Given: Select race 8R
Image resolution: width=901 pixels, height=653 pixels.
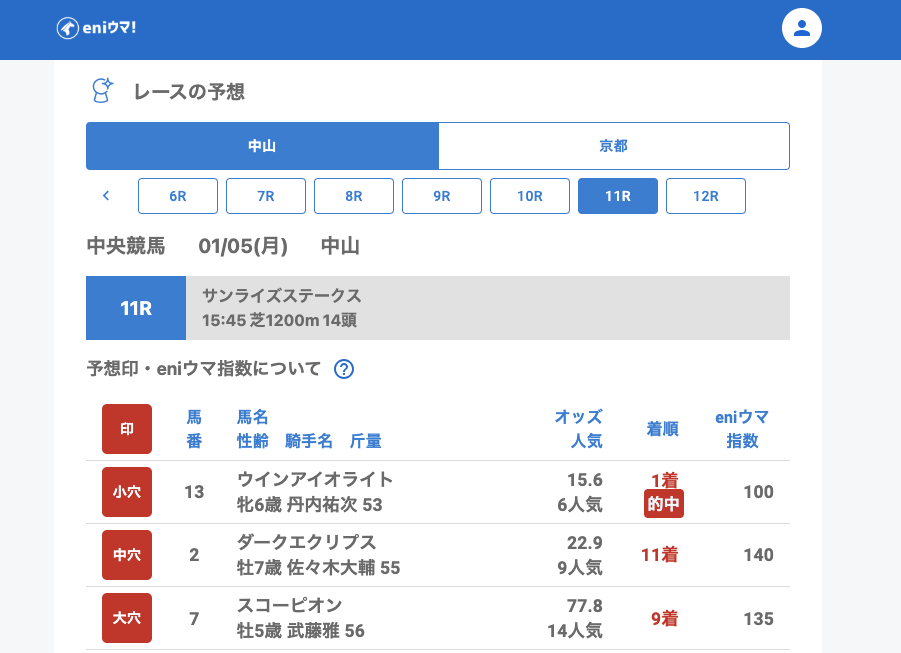Looking at the screenshot, I should click(354, 196).
